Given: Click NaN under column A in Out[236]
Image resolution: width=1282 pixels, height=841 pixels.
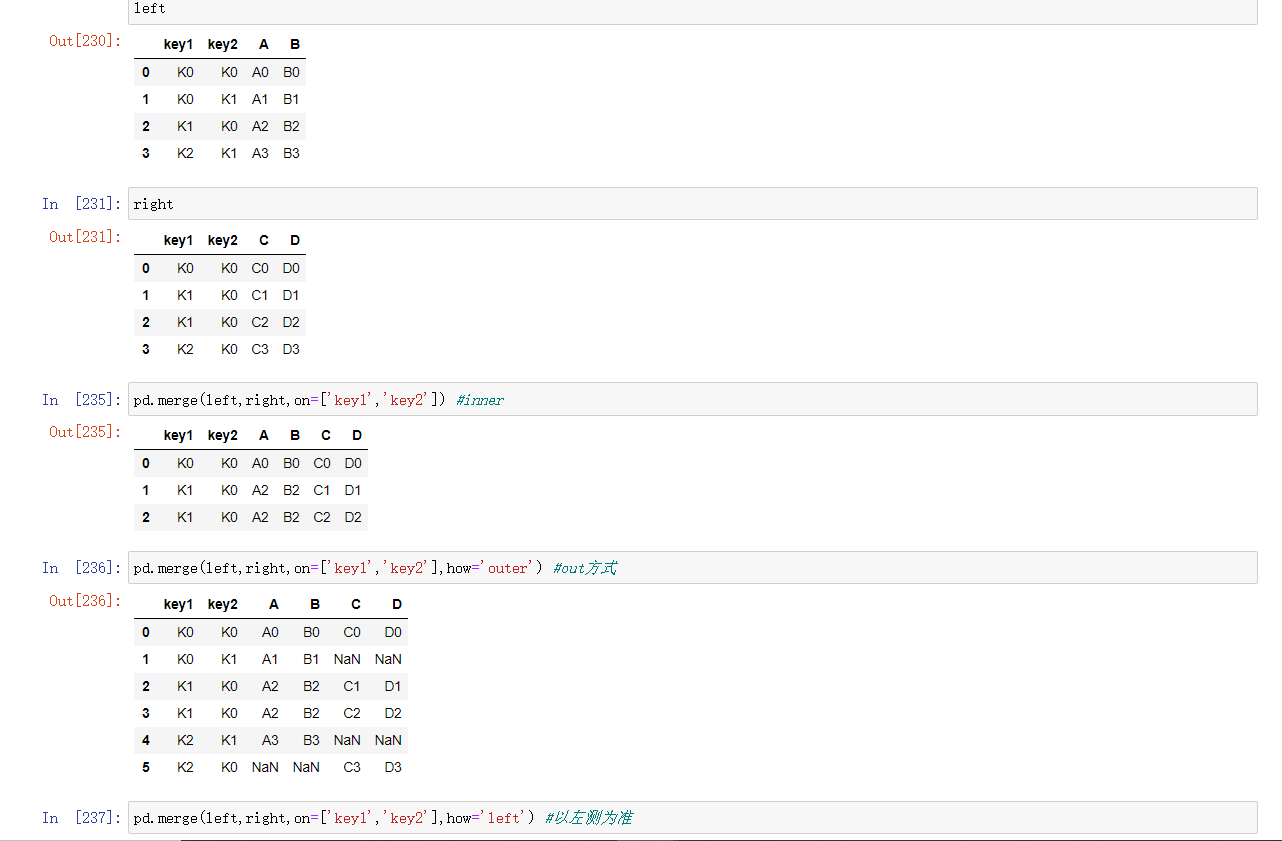Looking at the screenshot, I should click(265, 767).
